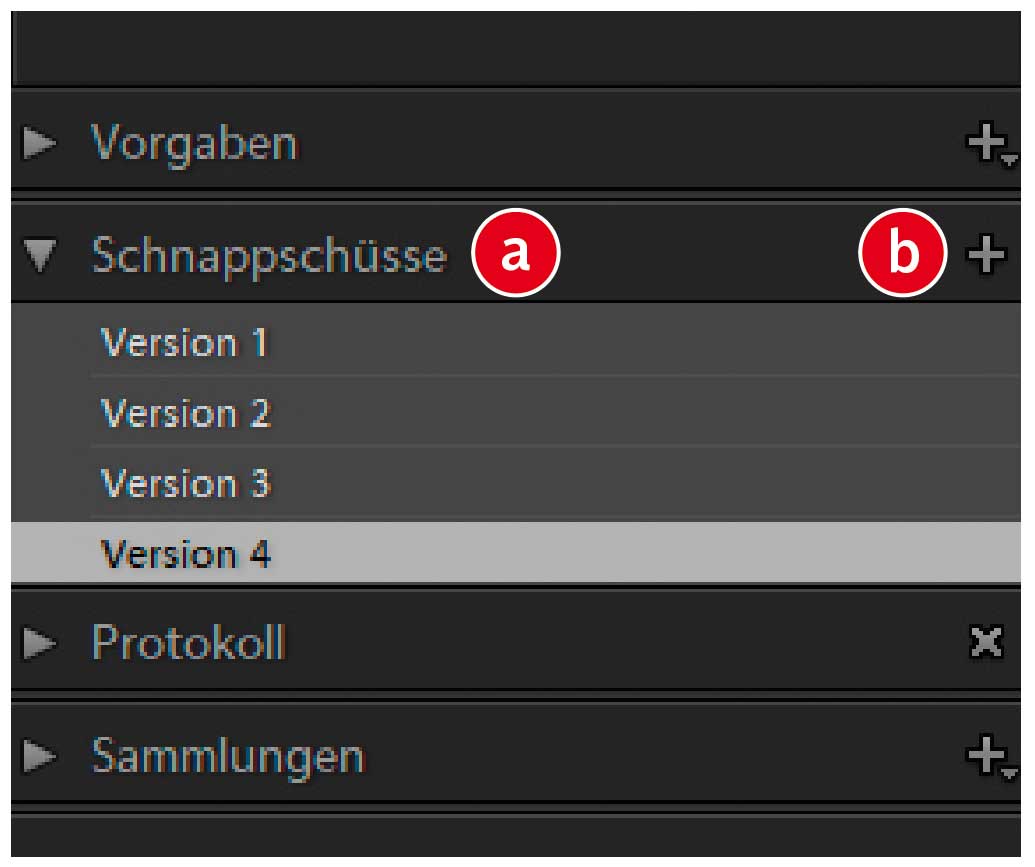Screen dimensions: 1035x867
Task: Click the highlighted Version 4 snapshot
Action: pyautogui.click(x=186, y=554)
